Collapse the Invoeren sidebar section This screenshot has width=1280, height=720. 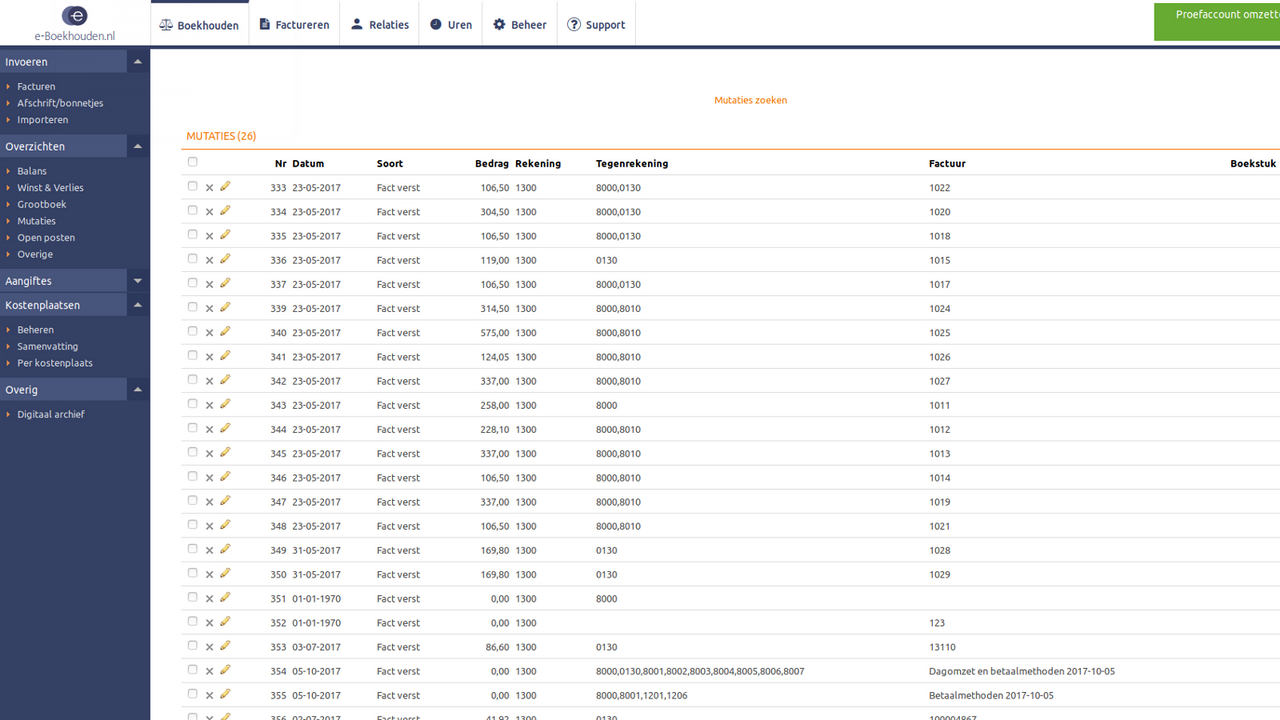point(138,62)
